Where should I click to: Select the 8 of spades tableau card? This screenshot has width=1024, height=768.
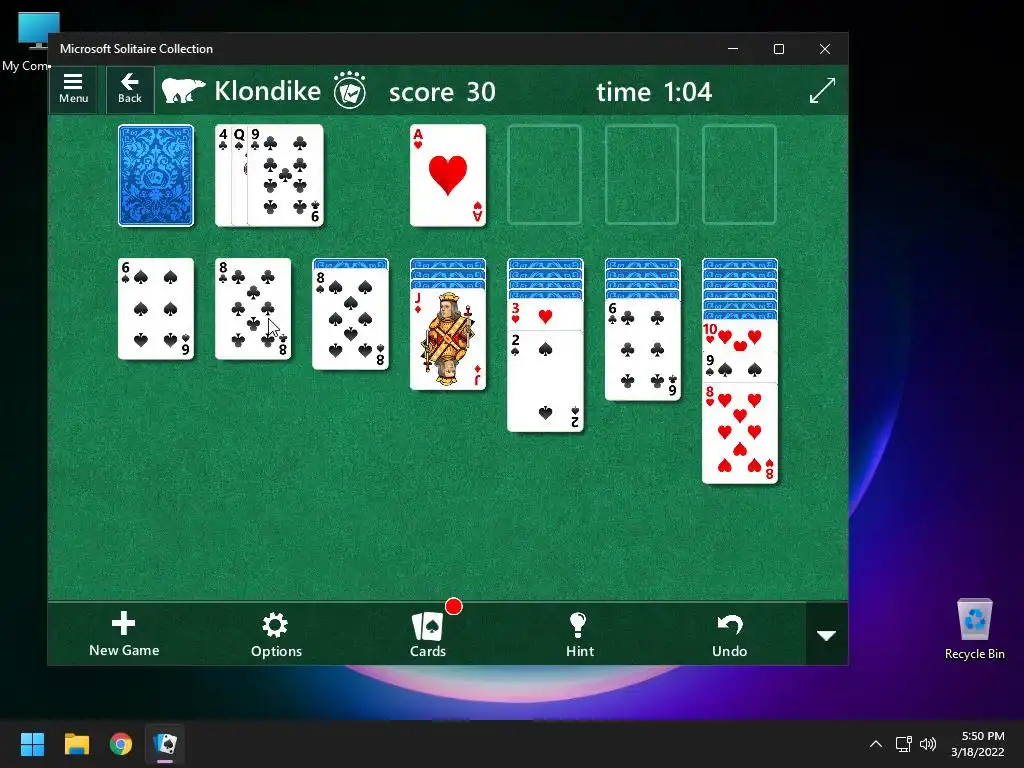pyautogui.click(x=350, y=319)
